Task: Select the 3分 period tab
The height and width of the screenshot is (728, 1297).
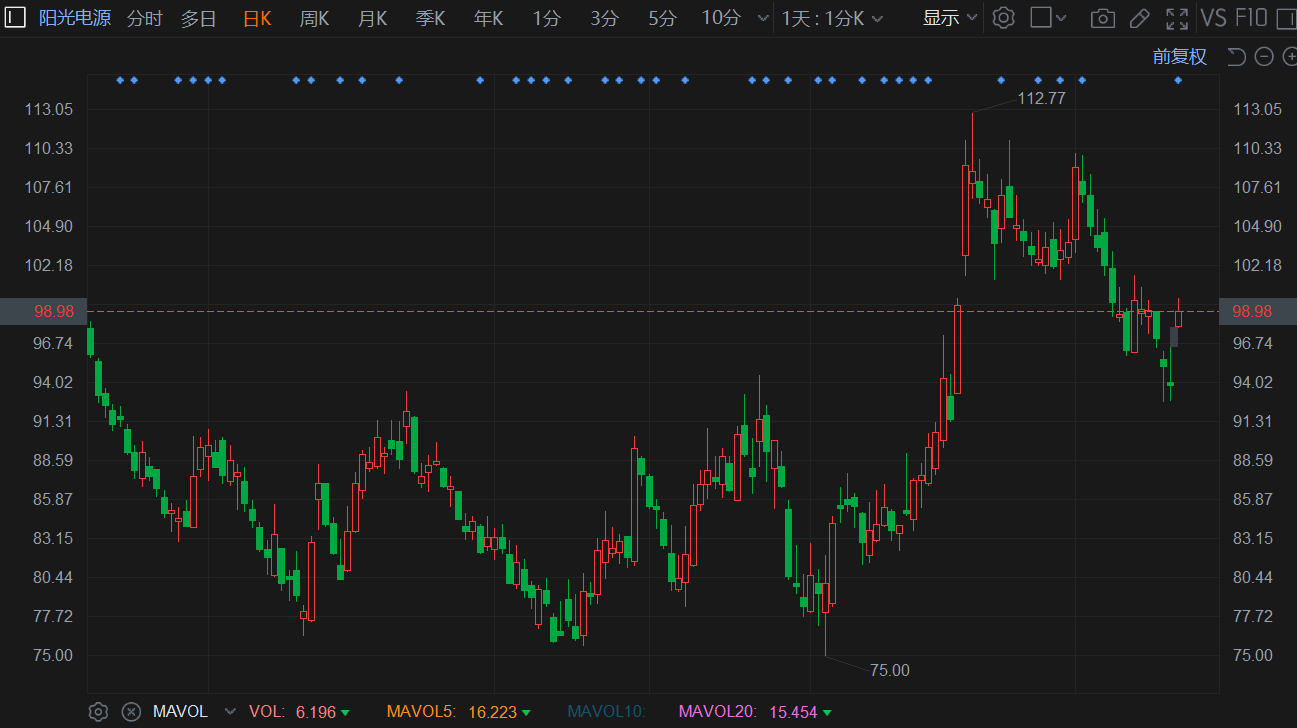Action: [x=604, y=18]
